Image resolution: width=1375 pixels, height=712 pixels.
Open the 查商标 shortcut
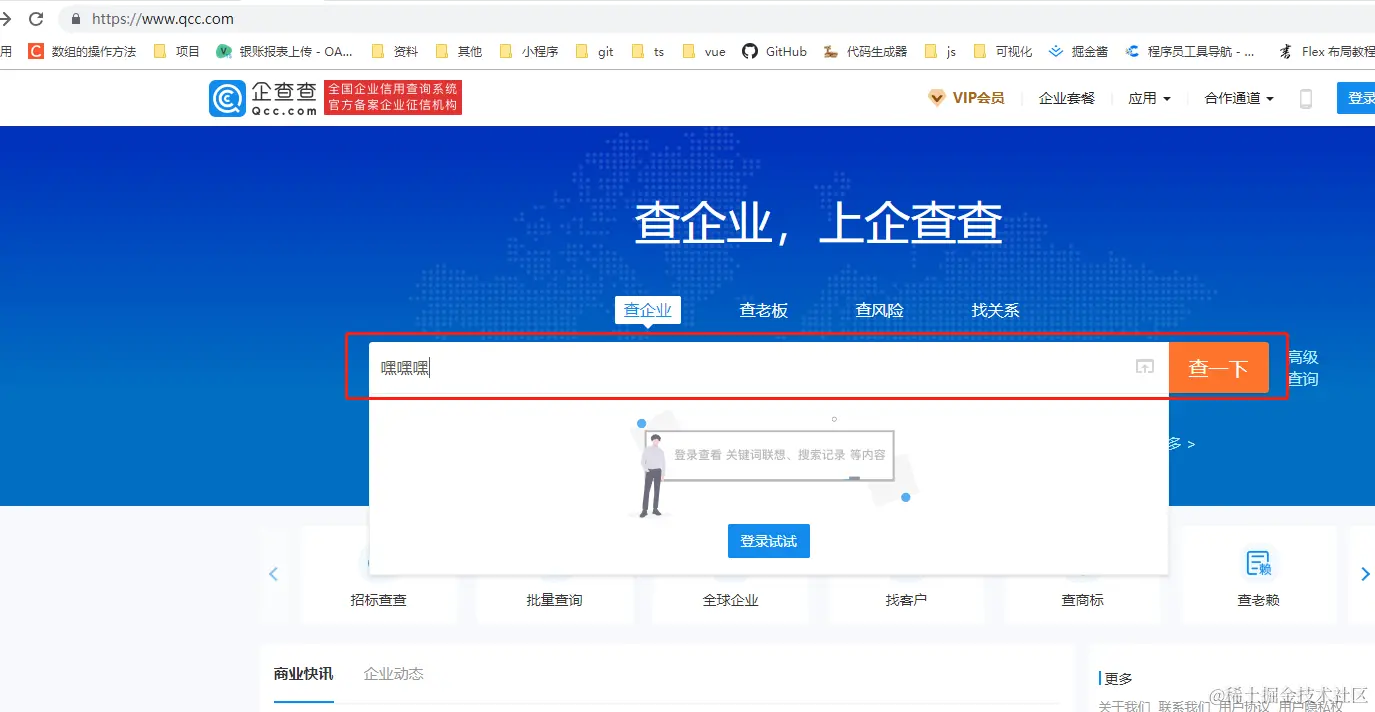click(1083, 600)
